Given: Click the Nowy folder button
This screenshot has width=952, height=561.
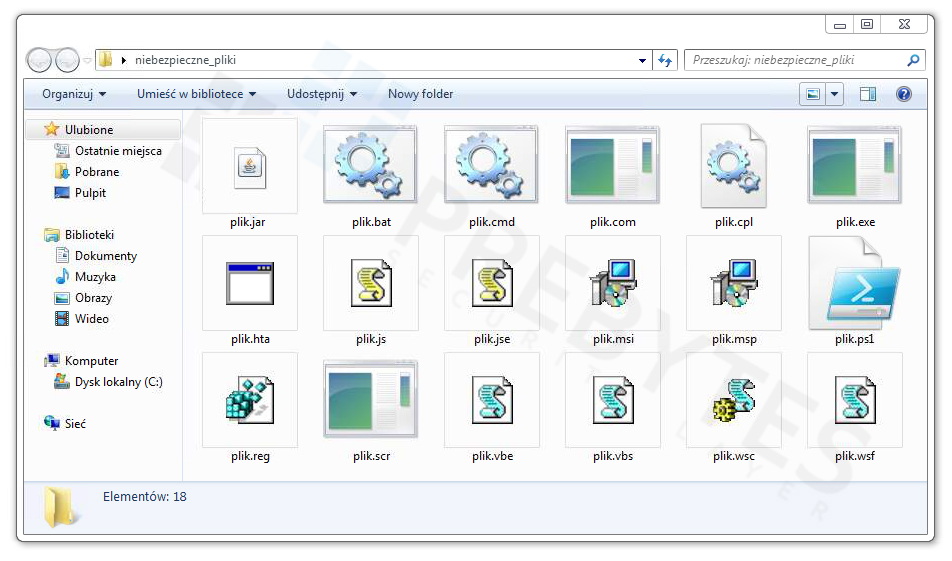Looking at the screenshot, I should click(420, 94).
